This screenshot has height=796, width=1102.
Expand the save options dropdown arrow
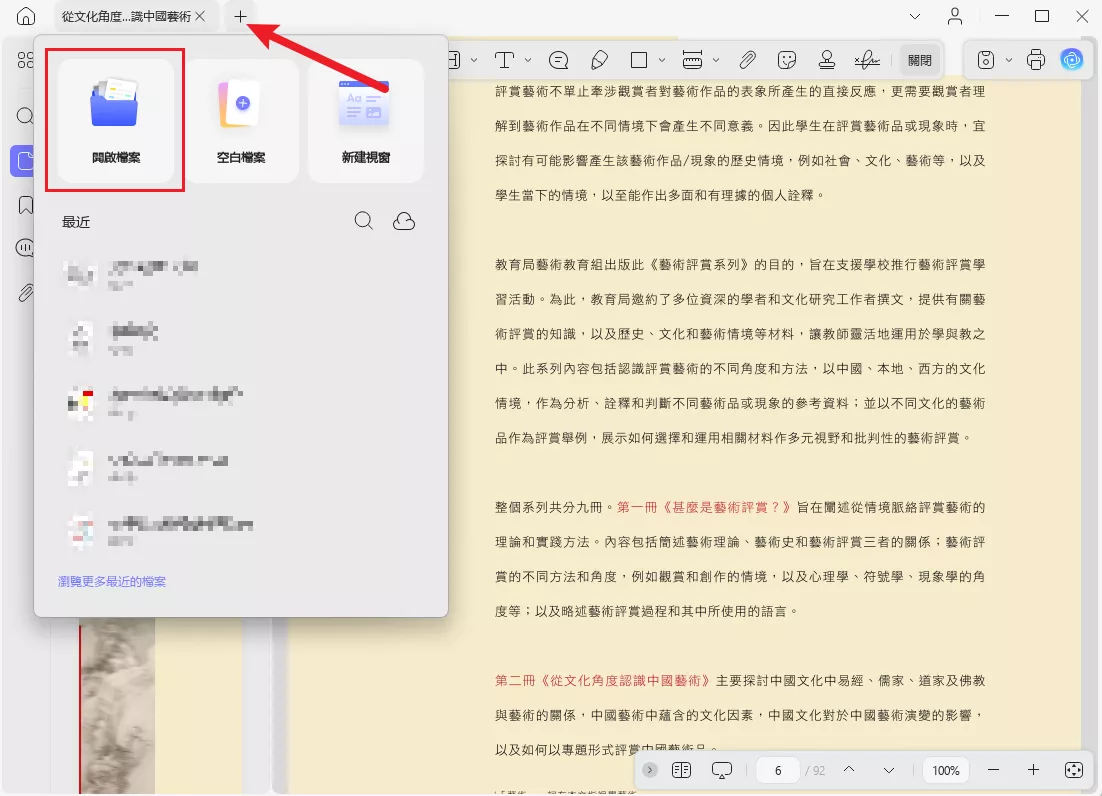(1009, 60)
